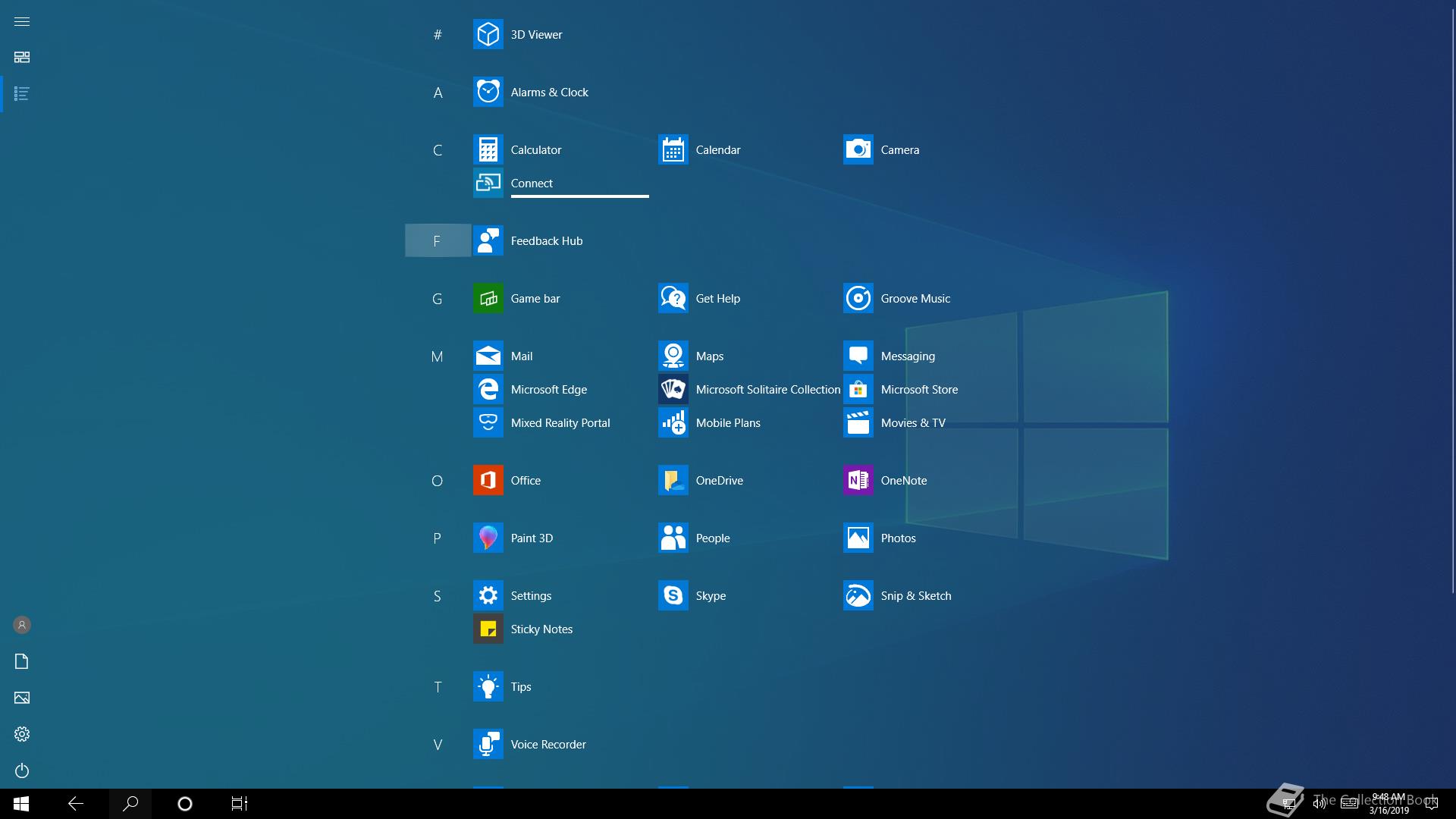Open the OneDrive icon

tap(673, 480)
